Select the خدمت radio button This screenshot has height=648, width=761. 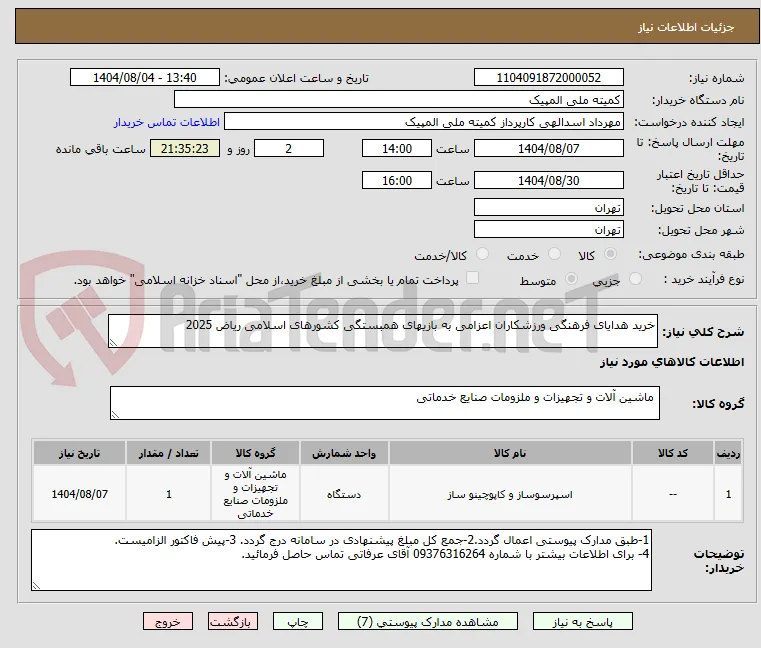click(x=554, y=254)
